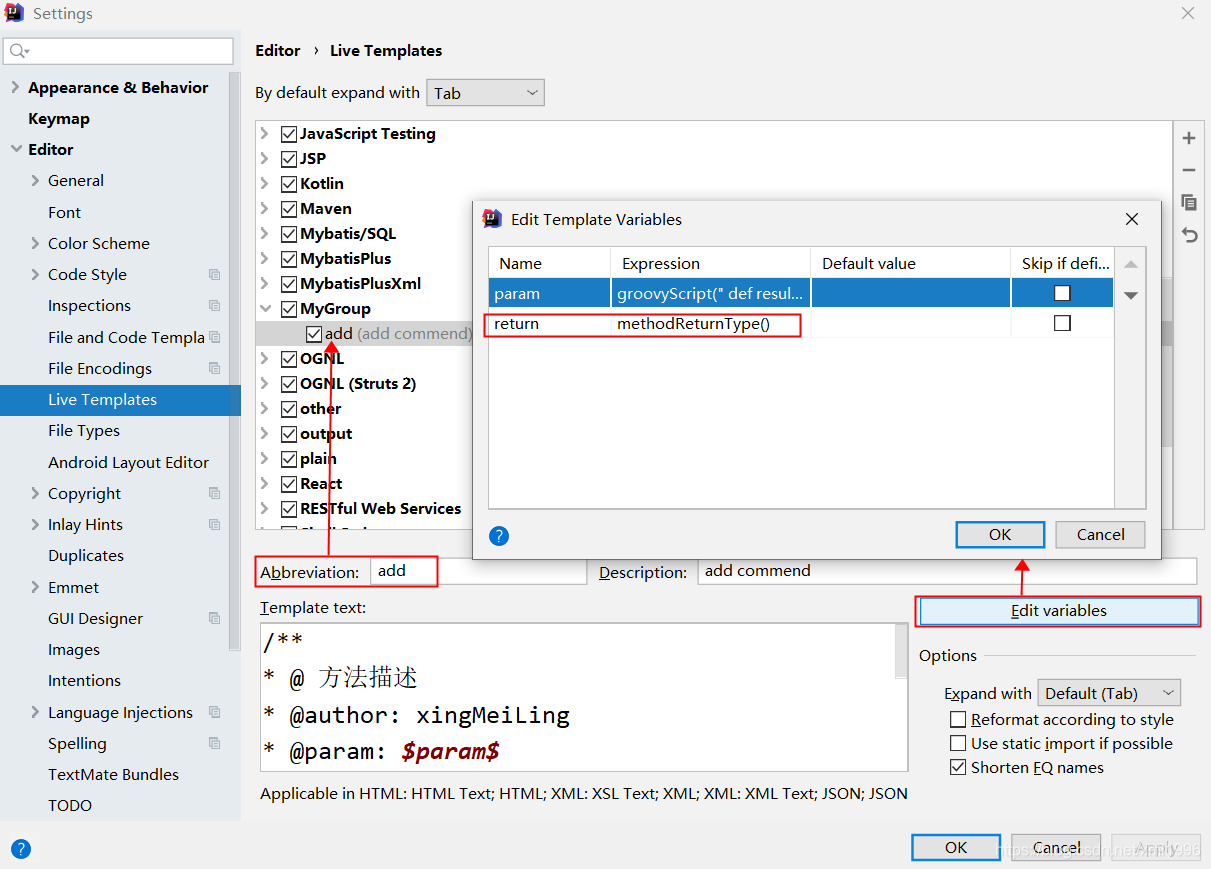Click project-level icon beside Language Injections
1211x869 pixels.
(x=214, y=712)
